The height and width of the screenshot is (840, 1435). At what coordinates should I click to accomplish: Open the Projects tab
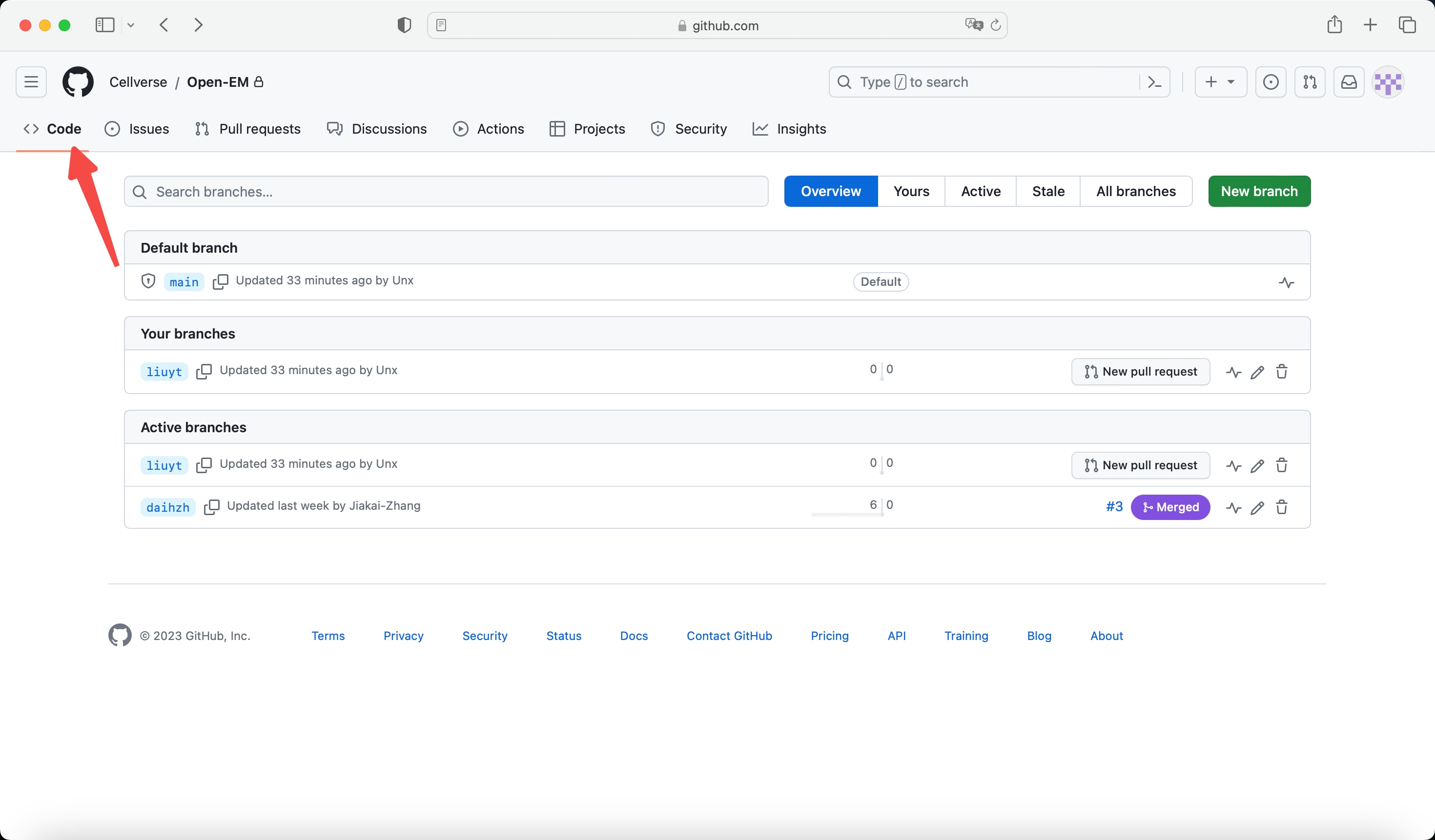pos(588,129)
